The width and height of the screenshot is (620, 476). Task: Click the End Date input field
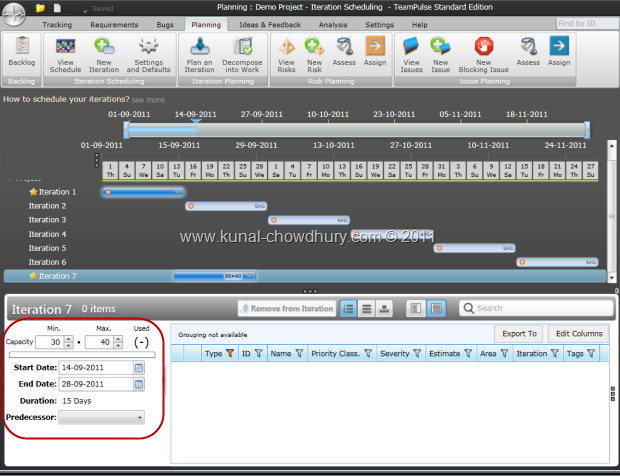point(96,384)
